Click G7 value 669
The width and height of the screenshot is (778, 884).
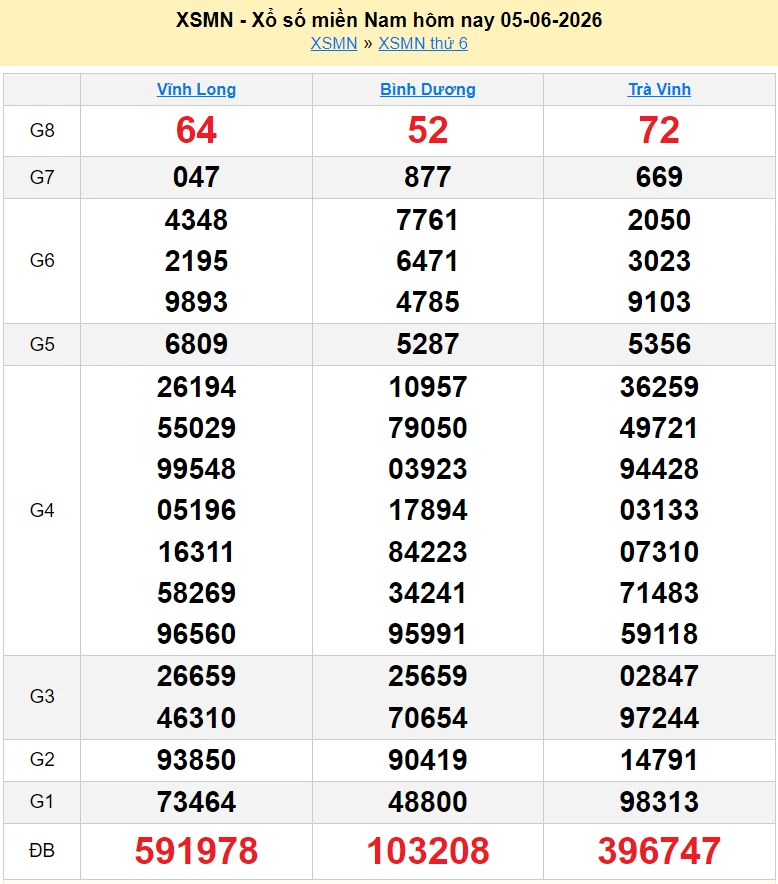(x=660, y=177)
